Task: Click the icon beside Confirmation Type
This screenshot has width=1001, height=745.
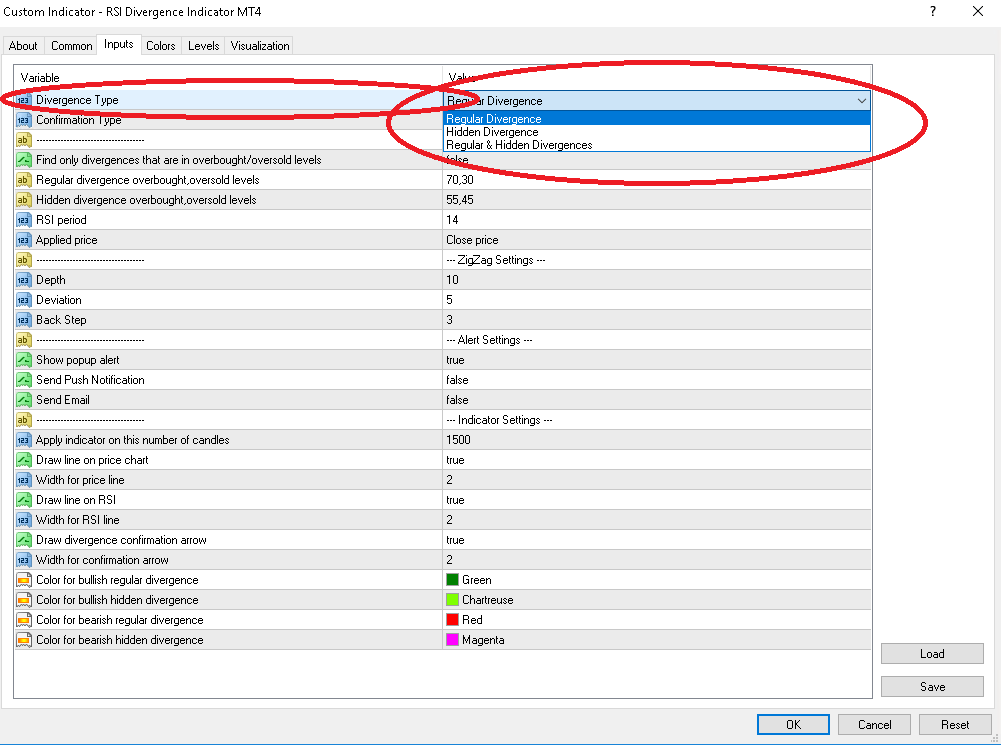Action: (24, 120)
